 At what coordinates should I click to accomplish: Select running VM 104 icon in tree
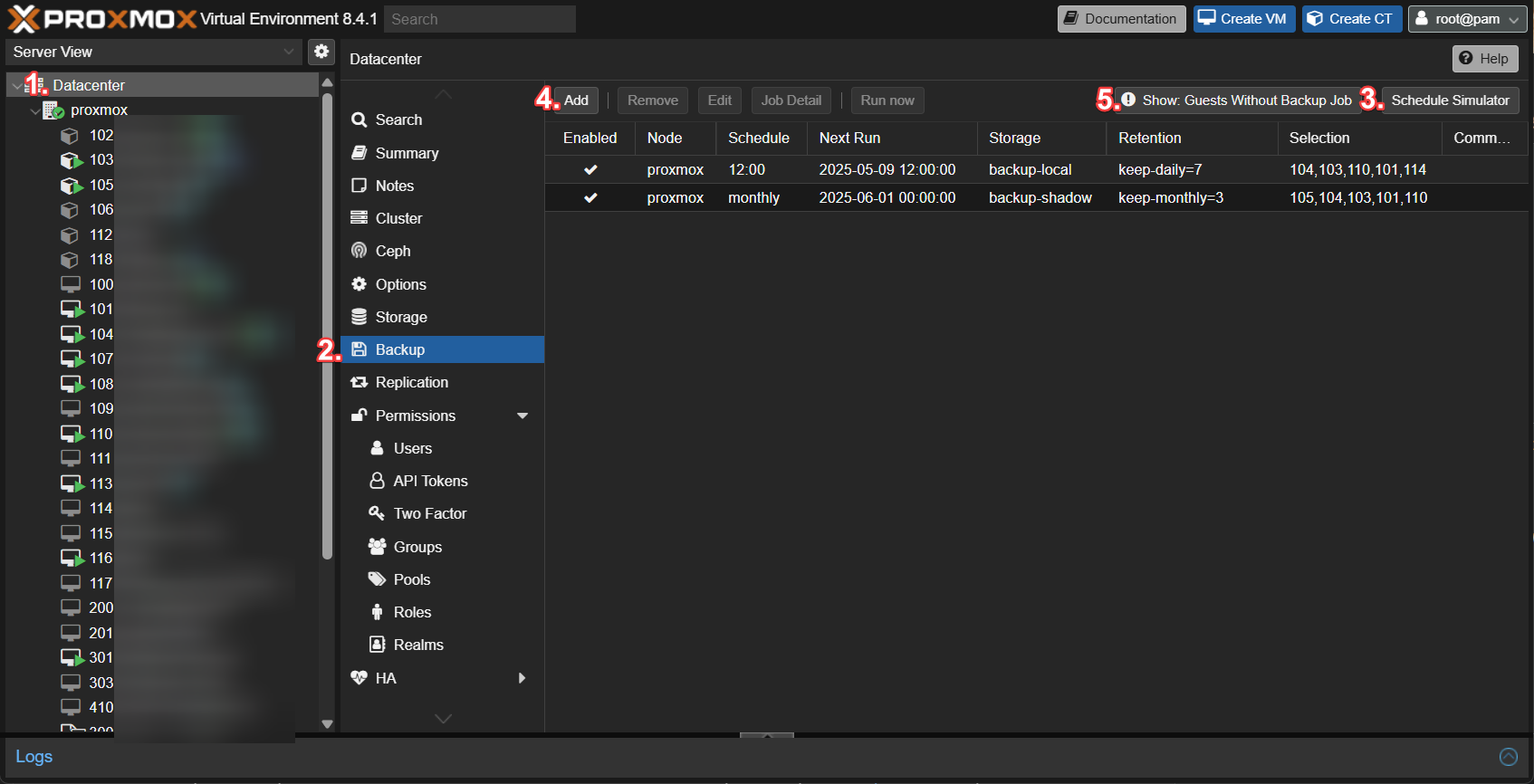click(72, 334)
